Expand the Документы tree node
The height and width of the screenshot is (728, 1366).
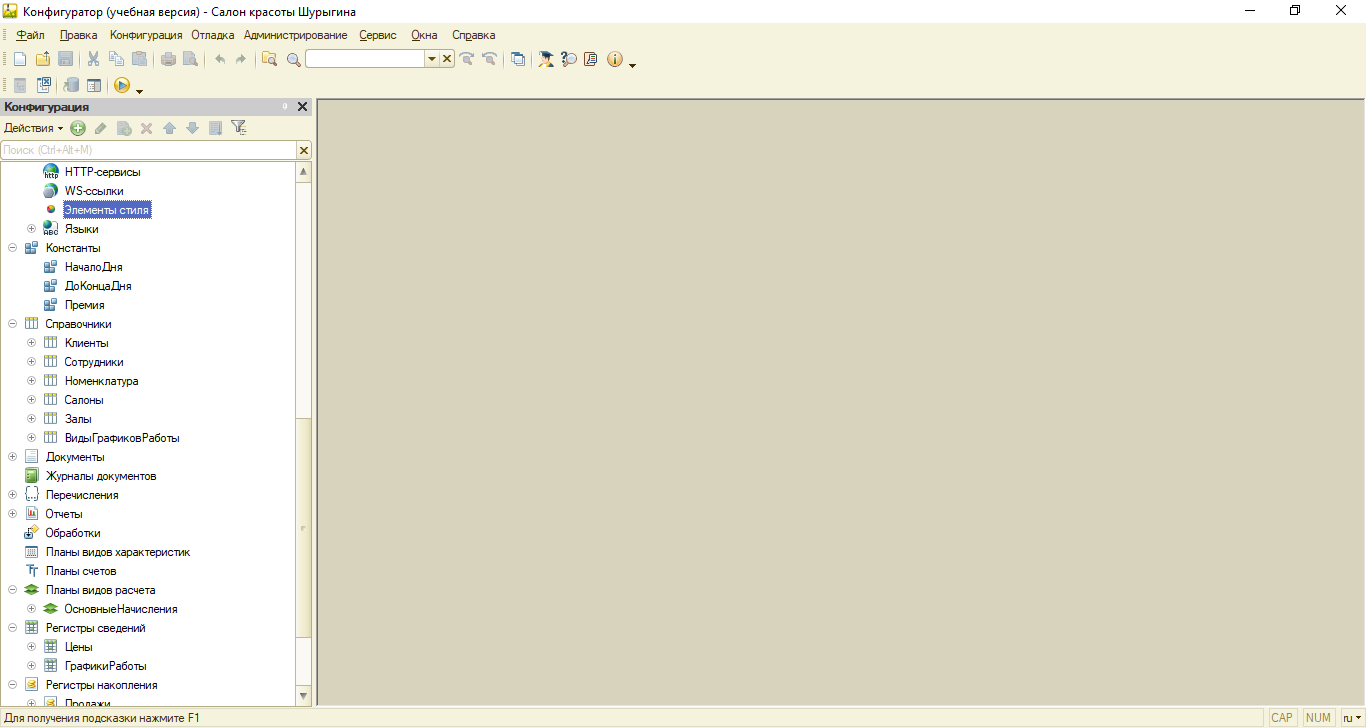[x=13, y=457]
